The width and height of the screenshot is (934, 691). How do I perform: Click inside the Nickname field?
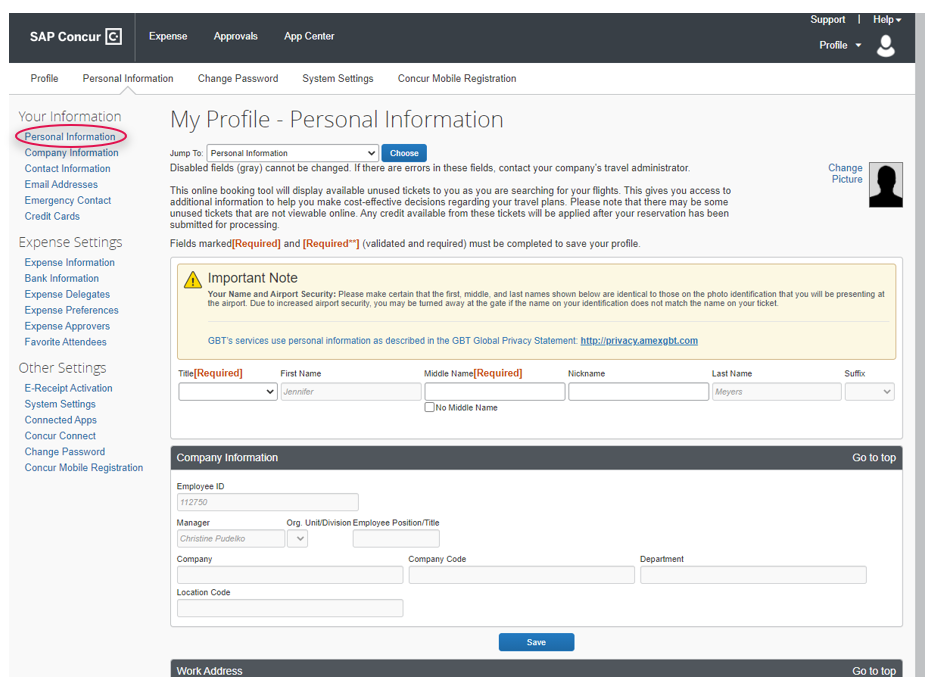[x=638, y=391]
